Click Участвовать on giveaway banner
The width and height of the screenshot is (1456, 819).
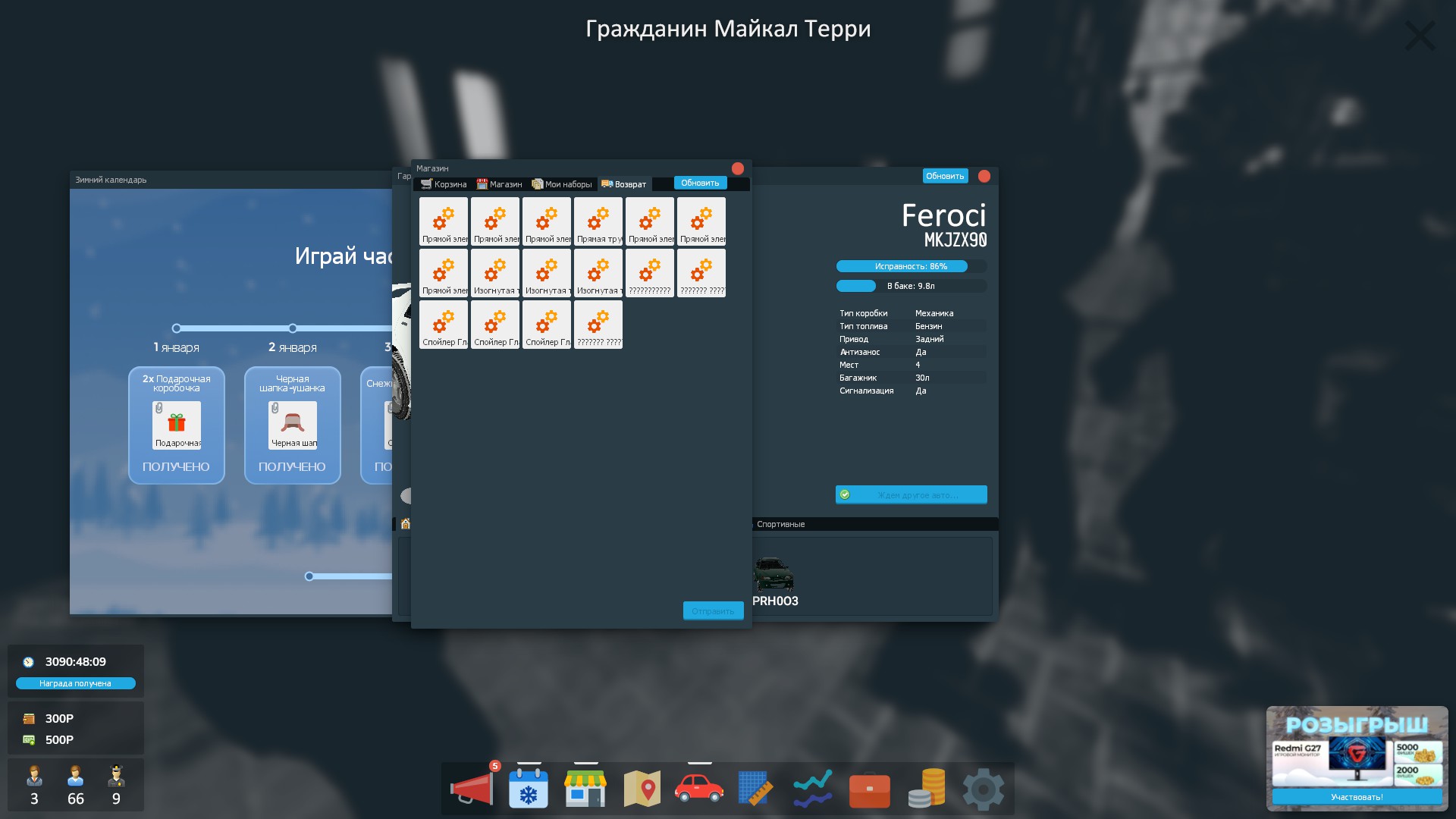(1357, 797)
